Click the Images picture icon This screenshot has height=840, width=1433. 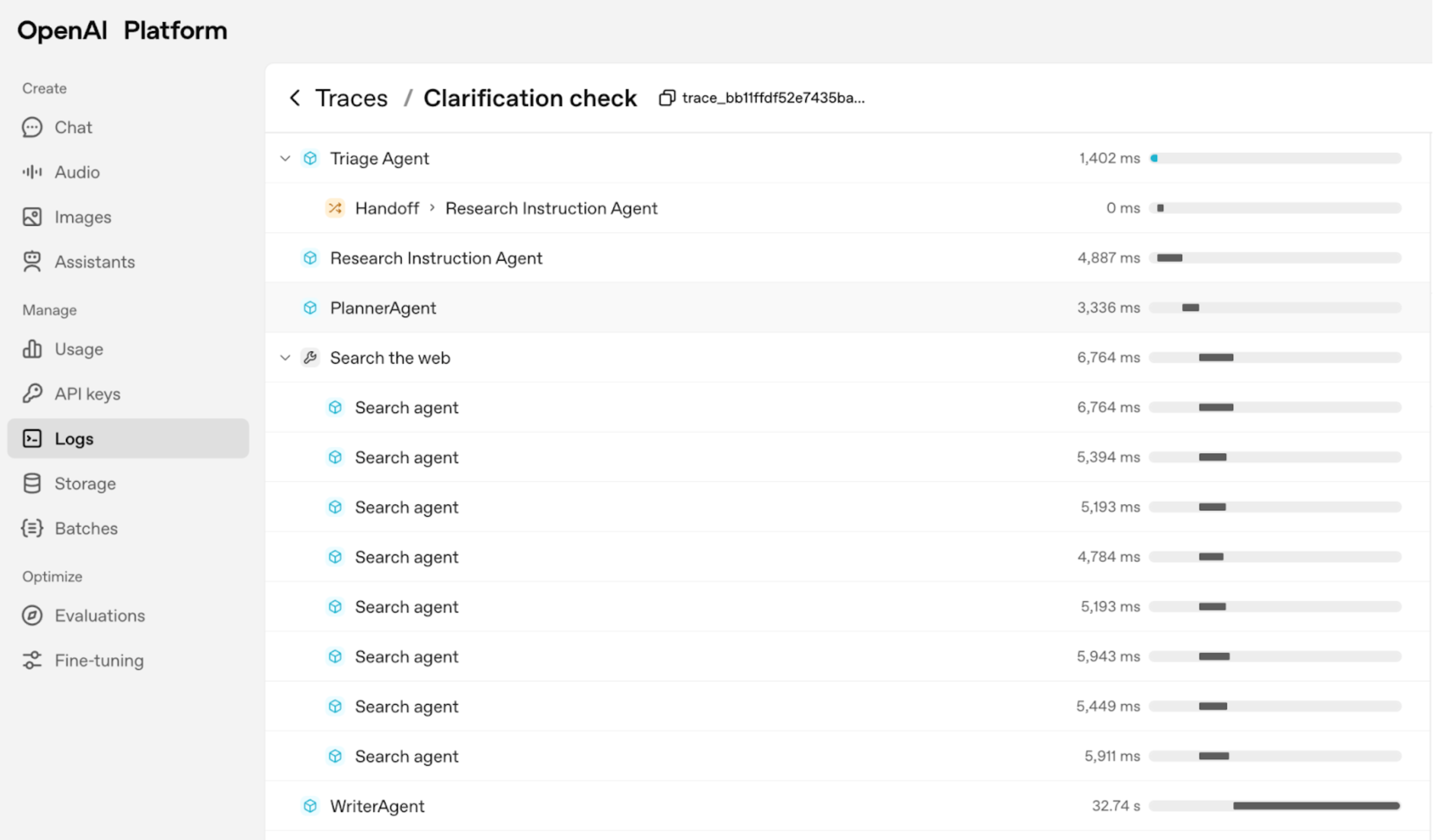pyautogui.click(x=32, y=217)
